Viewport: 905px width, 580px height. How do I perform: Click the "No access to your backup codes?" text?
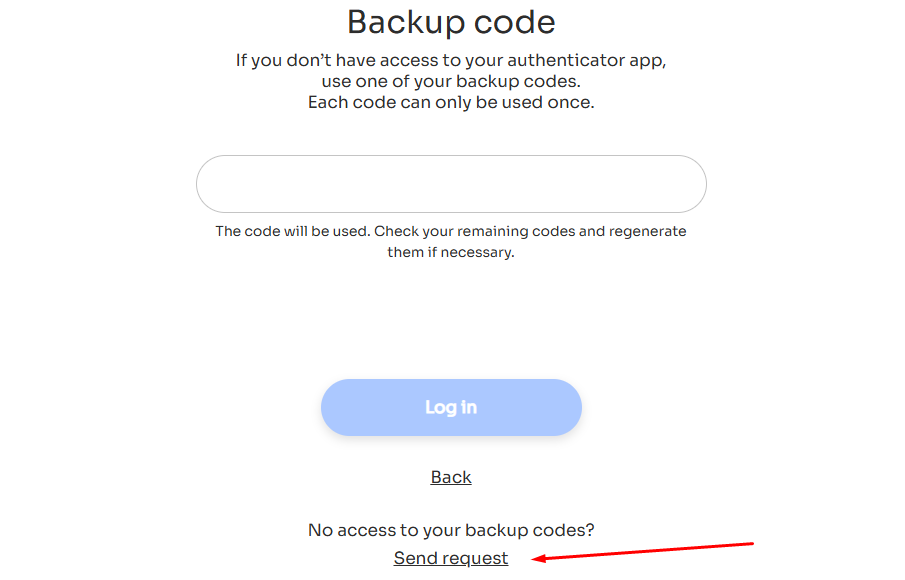pos(451,530)
